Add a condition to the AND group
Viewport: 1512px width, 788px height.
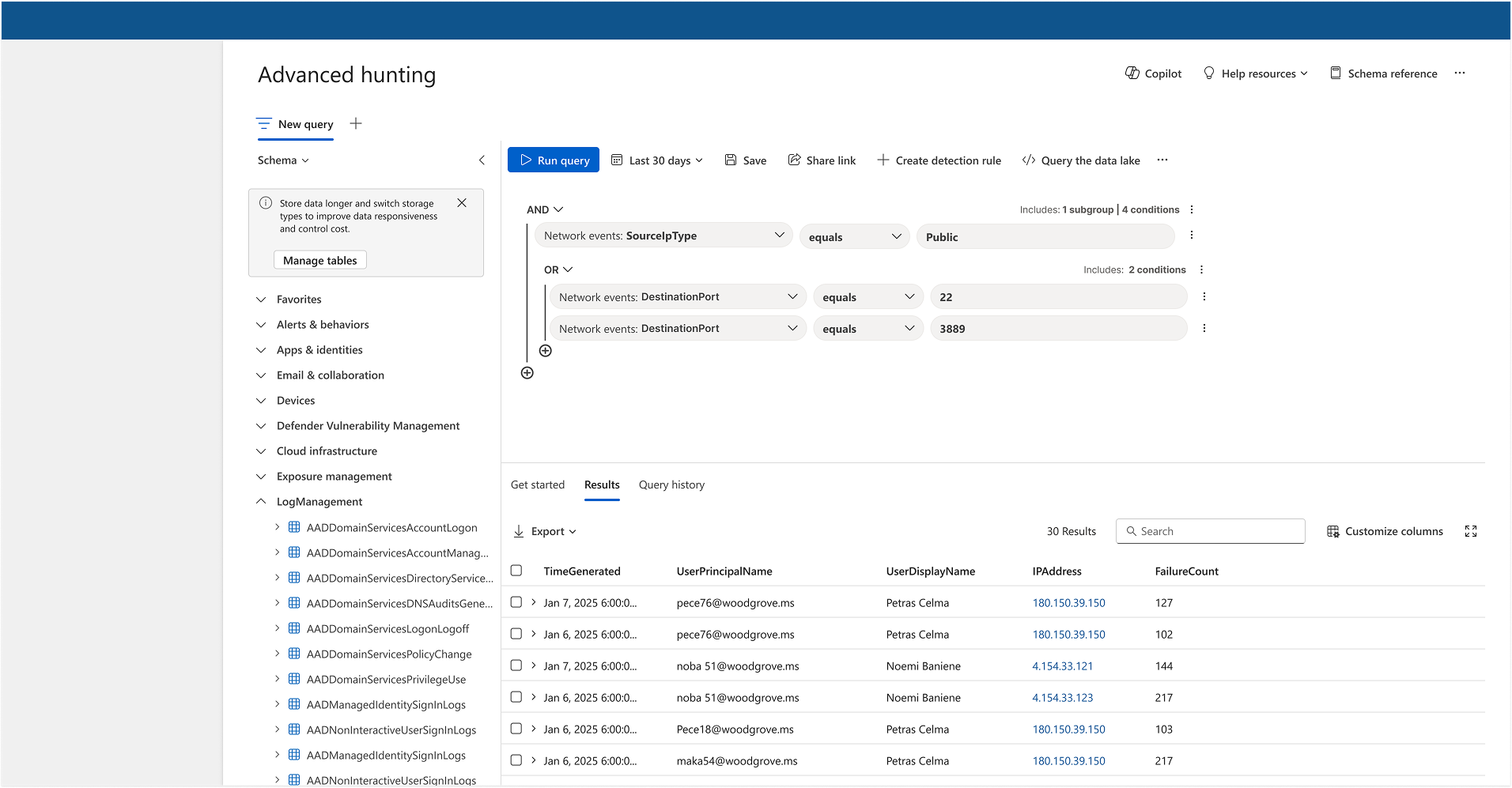tap(527, 373)
